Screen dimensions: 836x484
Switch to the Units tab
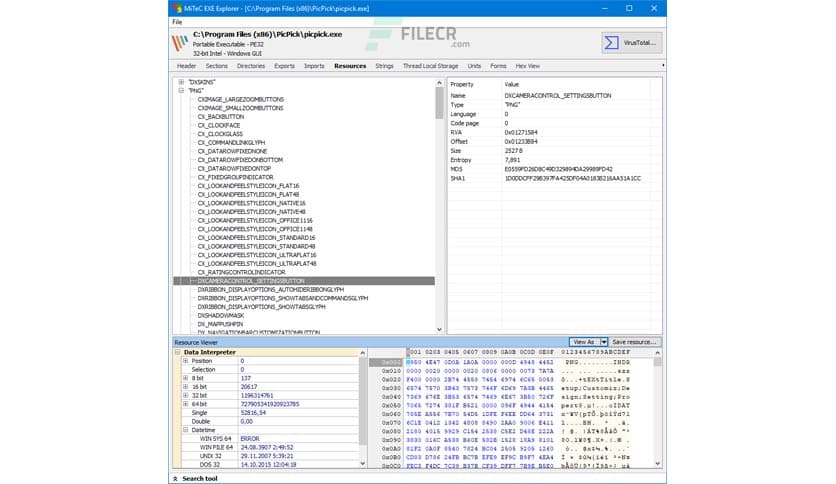pos(474,66)
